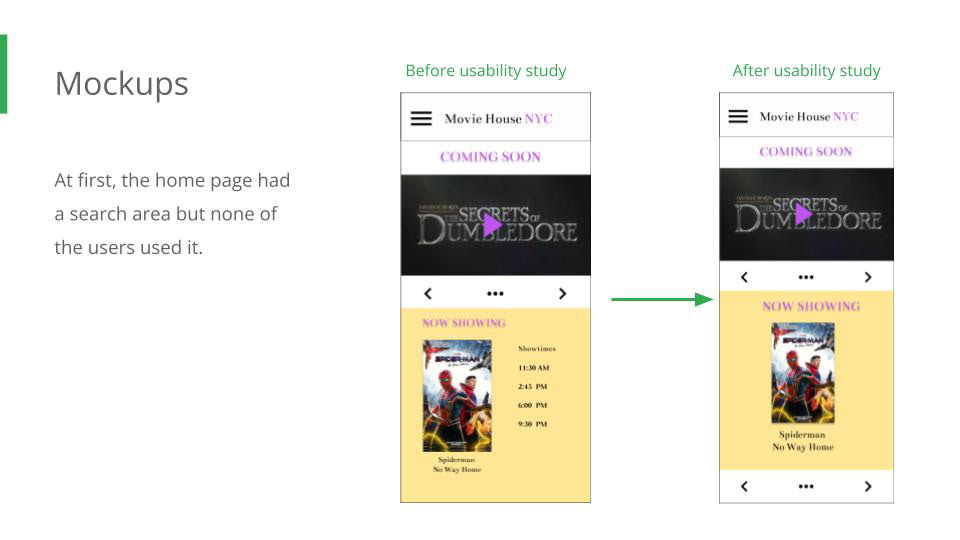The image size is (960, 540).
Task: Click Showtimes label in Before mockup
Action: [537, 348]
